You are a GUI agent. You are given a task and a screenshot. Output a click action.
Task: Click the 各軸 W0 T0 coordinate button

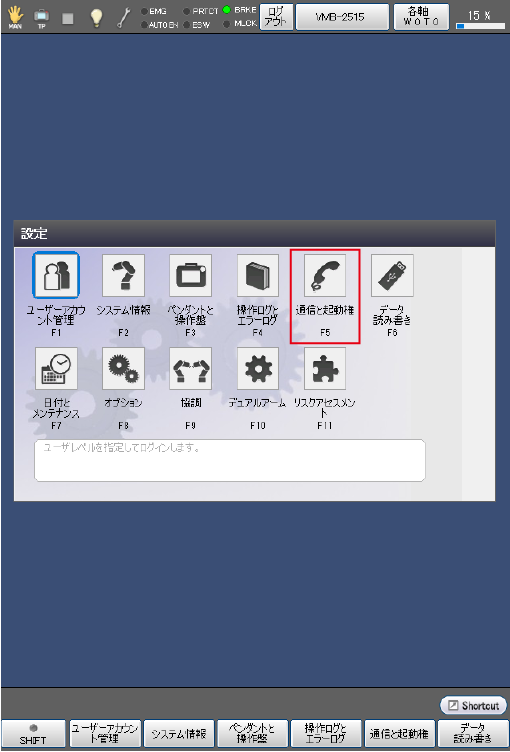pos(421,17)
